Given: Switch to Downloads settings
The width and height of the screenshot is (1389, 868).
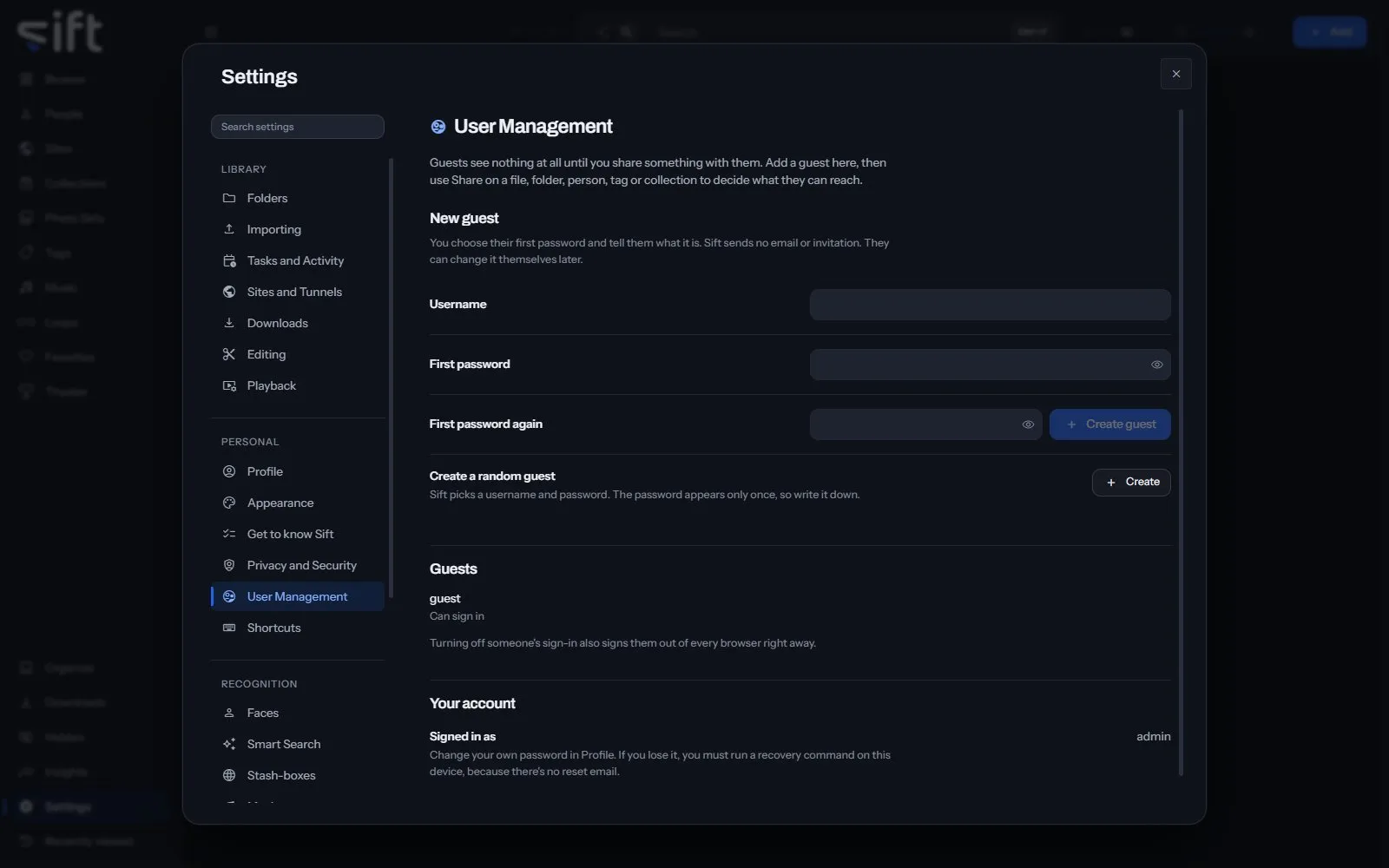Looking at the screenshot, I should 298,323.
